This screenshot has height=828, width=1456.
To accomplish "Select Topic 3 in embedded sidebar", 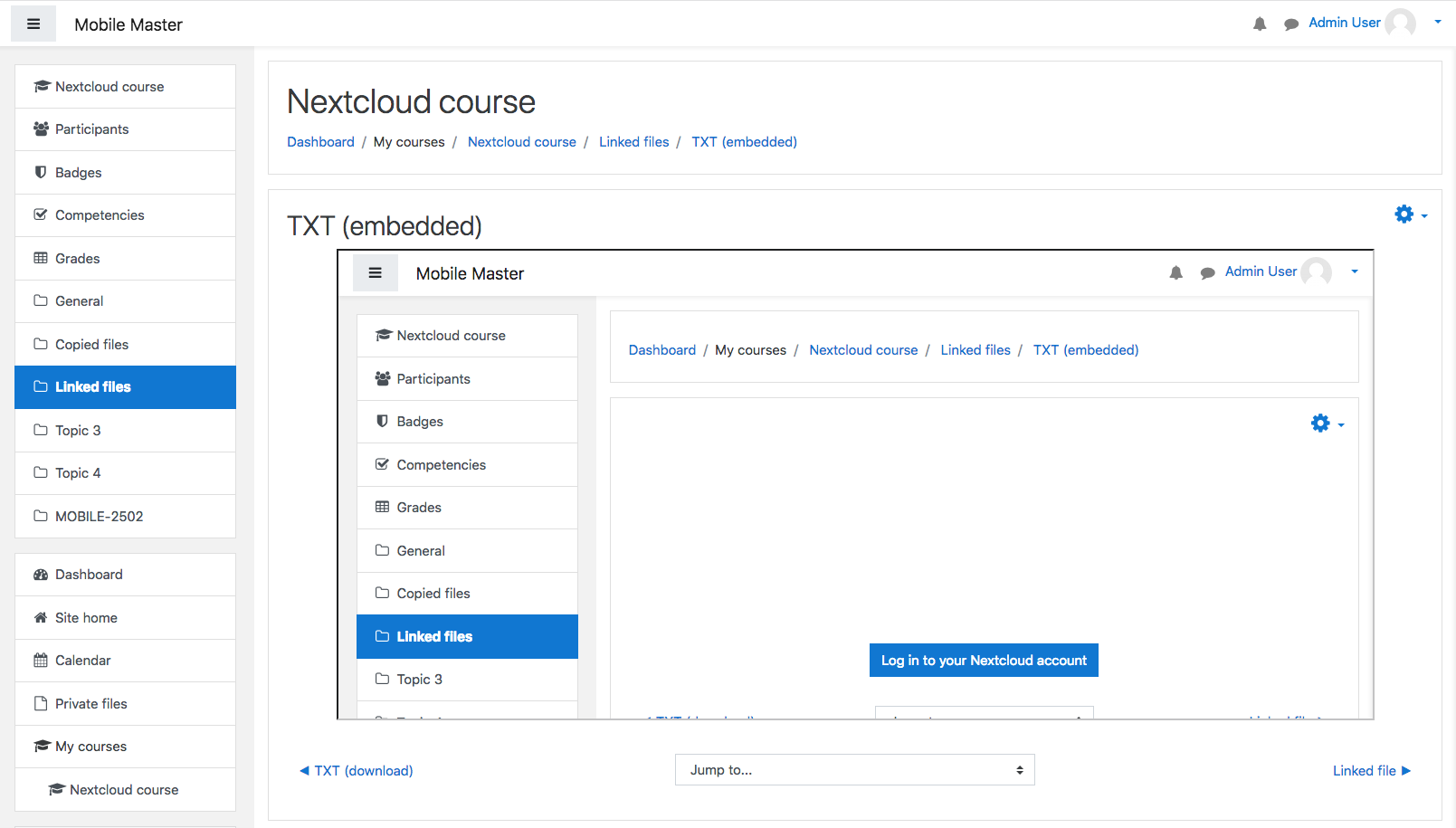I will click(467, 680).
